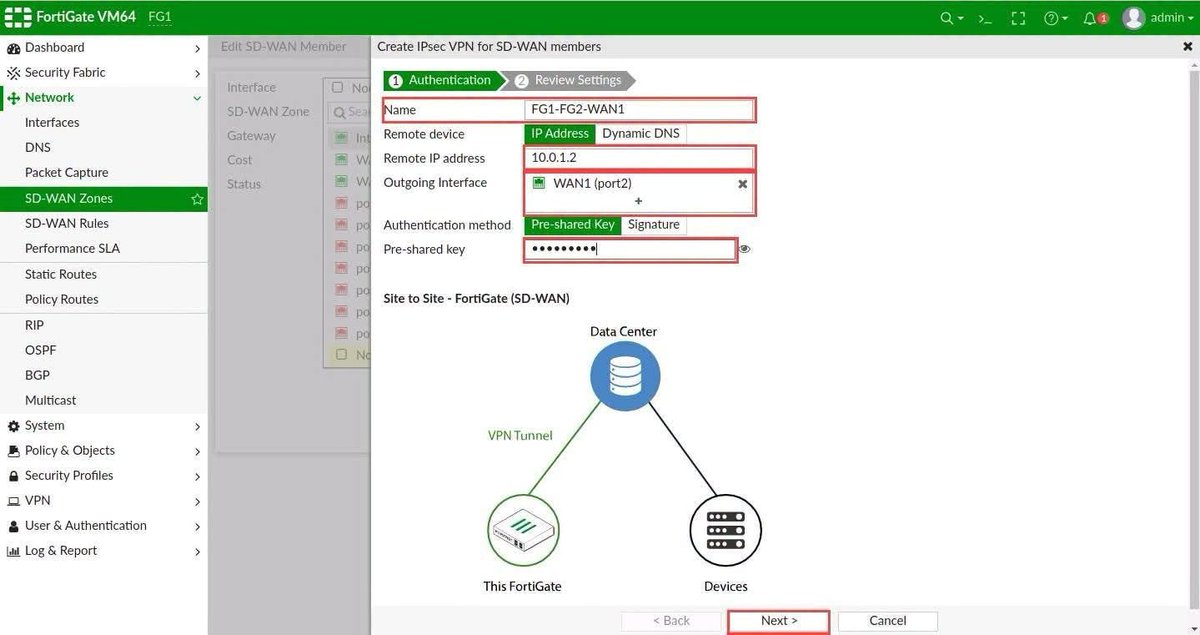Click the FortiGate logo icon
This screenshot has width=1200, height=635.
click(x=17, y=17)
